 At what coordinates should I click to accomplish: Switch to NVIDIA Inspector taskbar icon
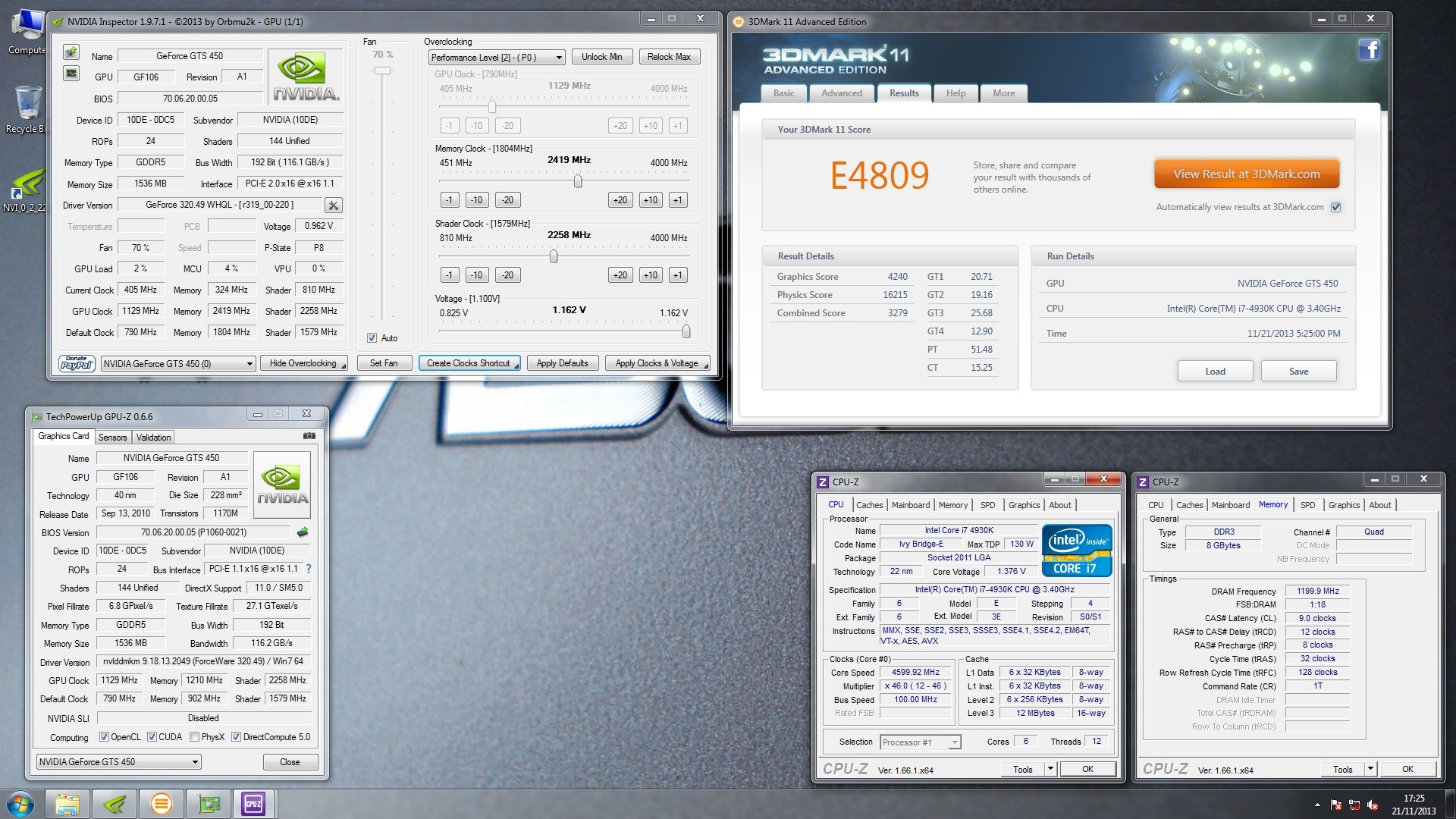pos(115,804)
